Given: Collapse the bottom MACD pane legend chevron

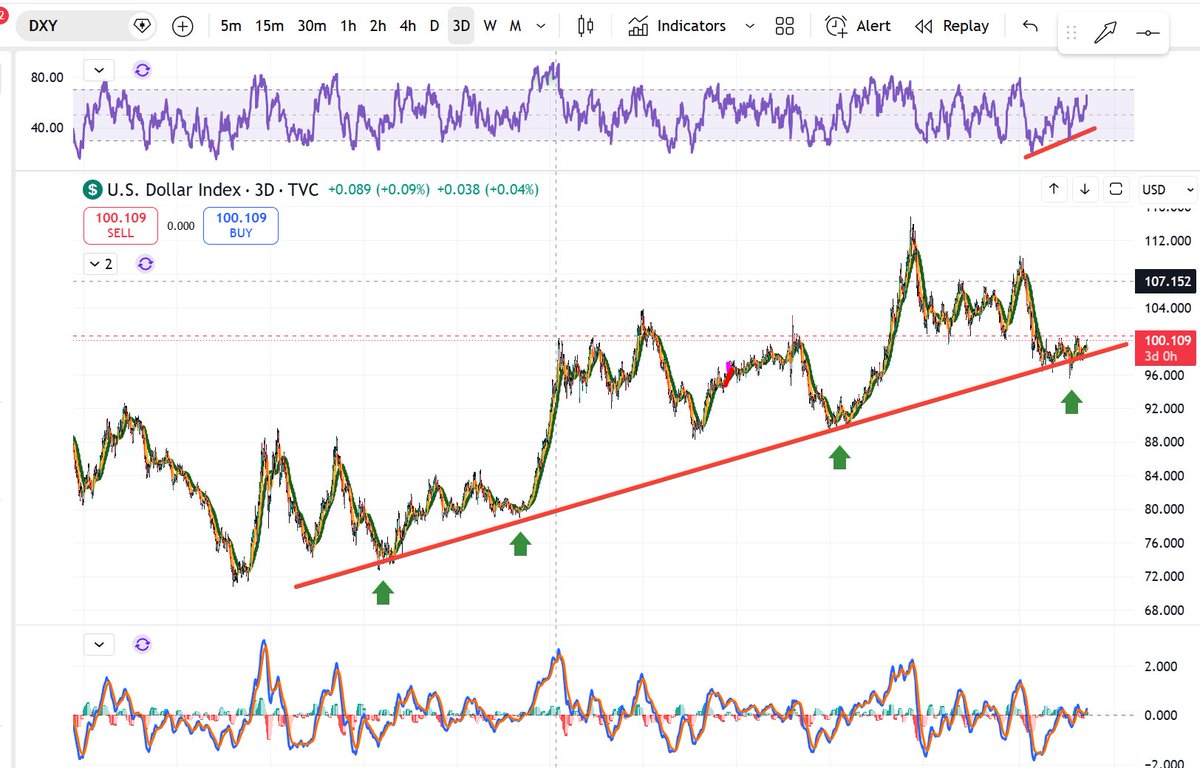Looking at the screenshot, I should pyautogui.click(x=99, y=645).
